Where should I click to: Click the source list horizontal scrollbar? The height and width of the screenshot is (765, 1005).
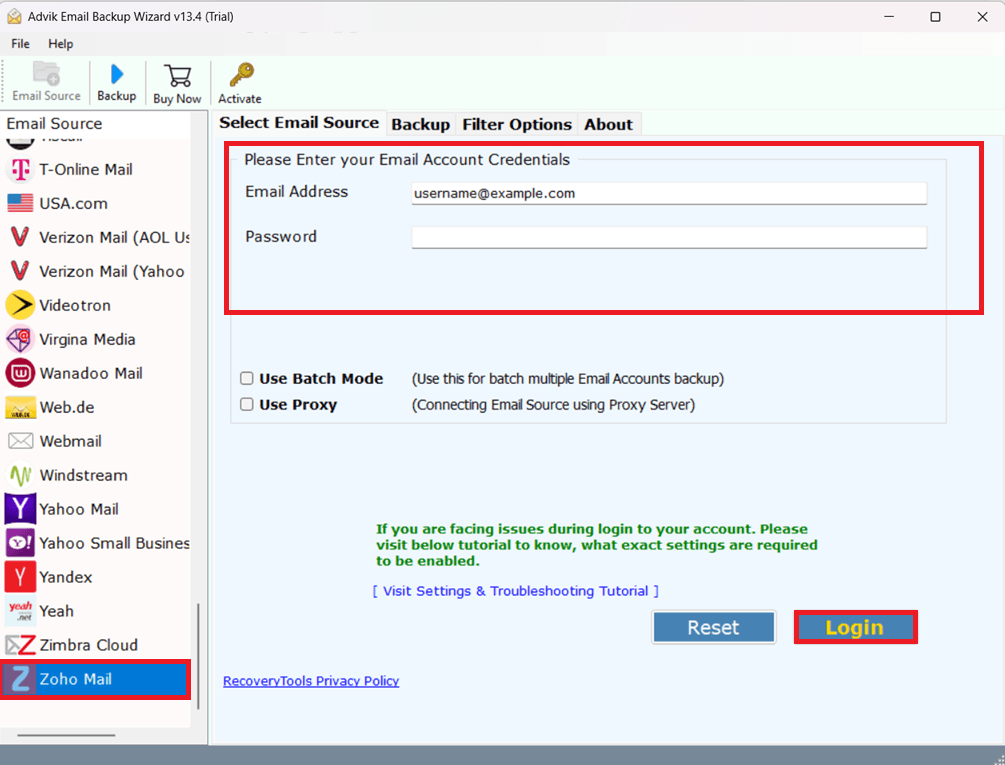pyautogui.click(x=67, y=735)
